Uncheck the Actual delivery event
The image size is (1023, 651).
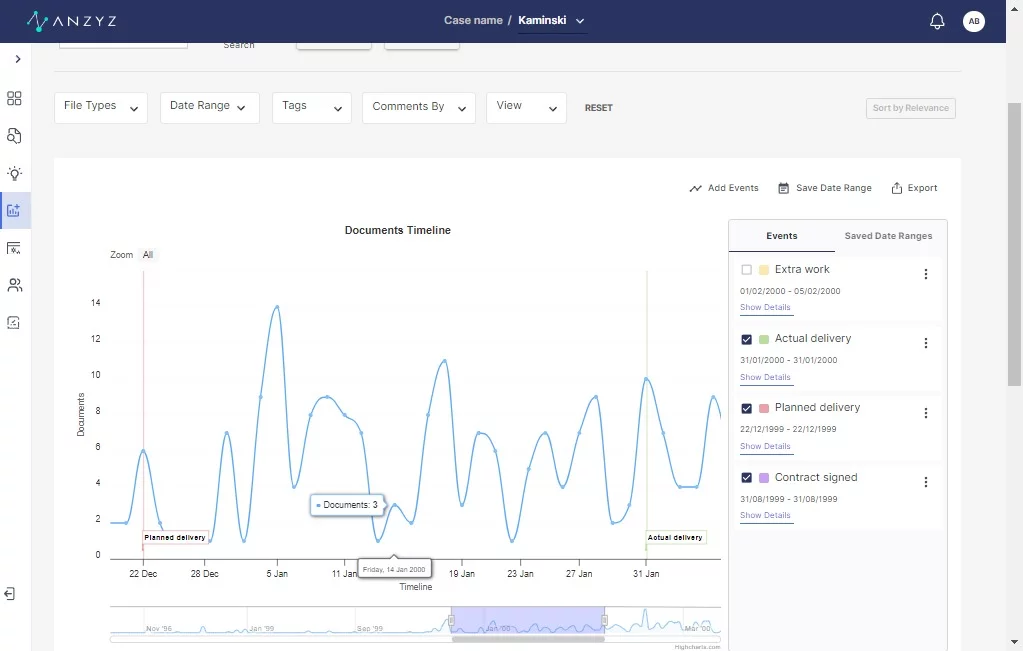click(746, 339)
